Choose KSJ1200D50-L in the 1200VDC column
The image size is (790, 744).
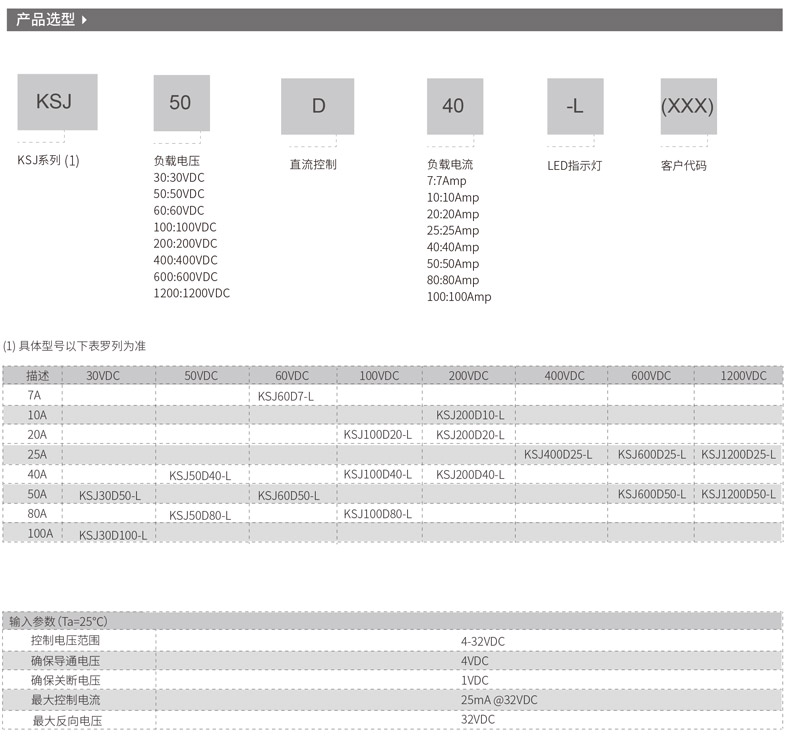(738, 494)
